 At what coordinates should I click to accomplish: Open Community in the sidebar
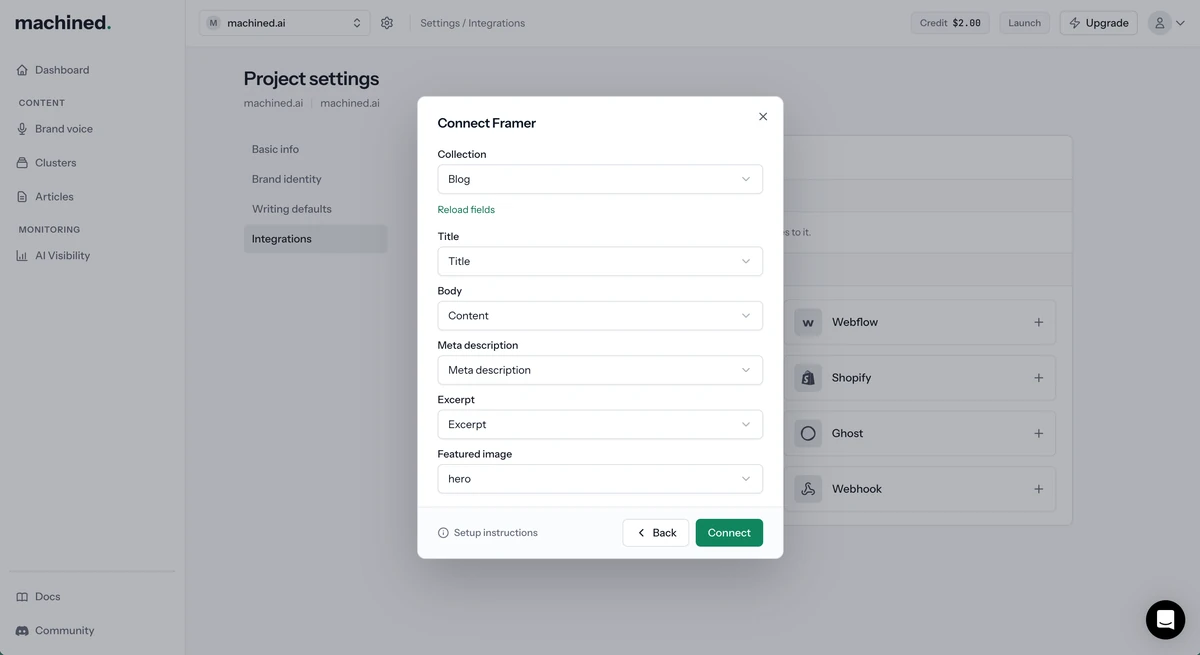[64, 631]
